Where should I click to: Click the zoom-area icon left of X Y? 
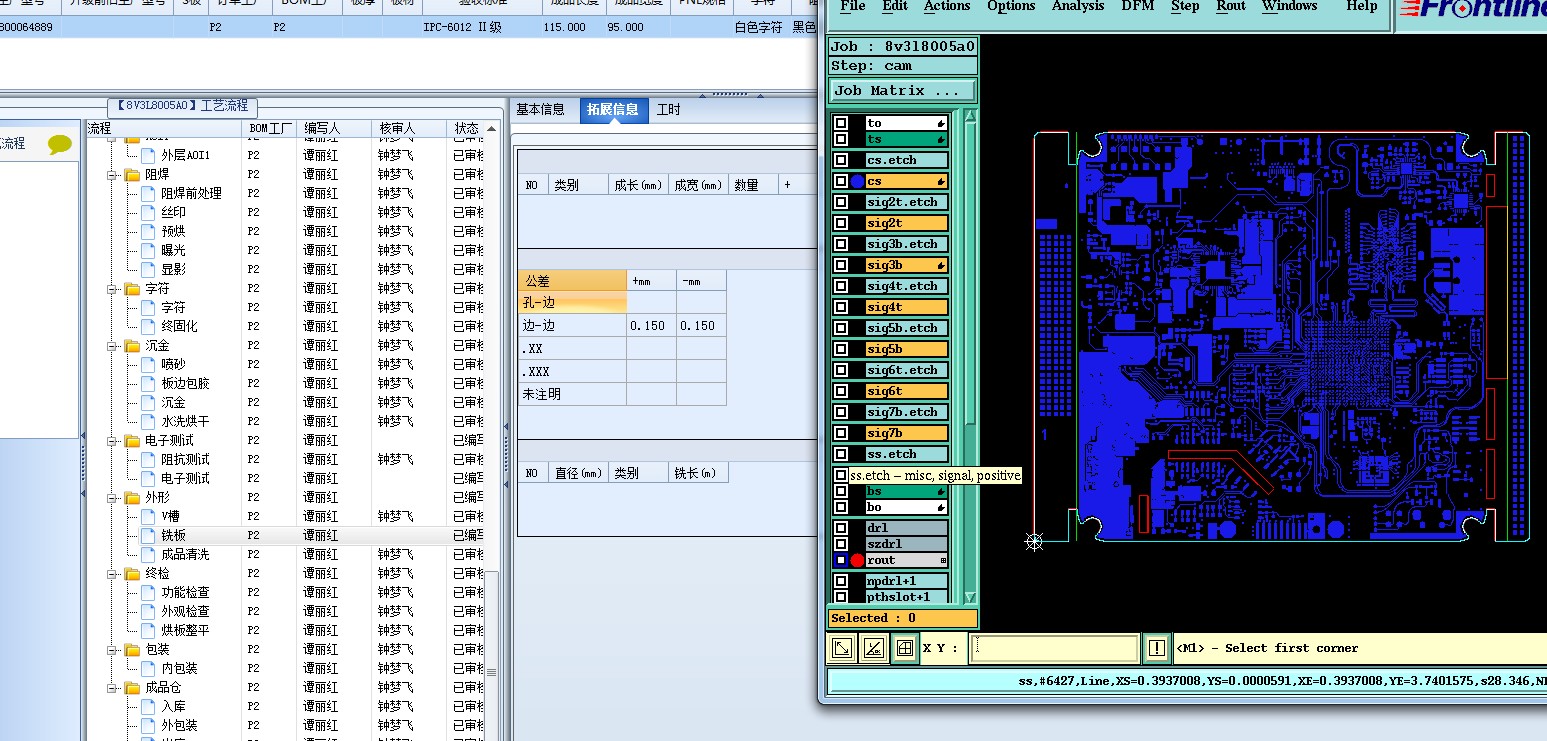[843, 648]
